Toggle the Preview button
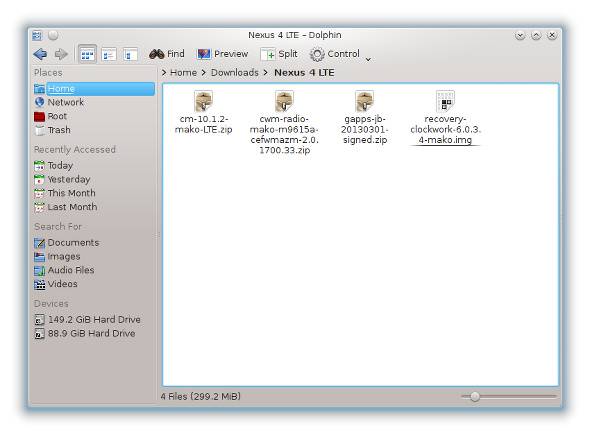 (223, 54)
